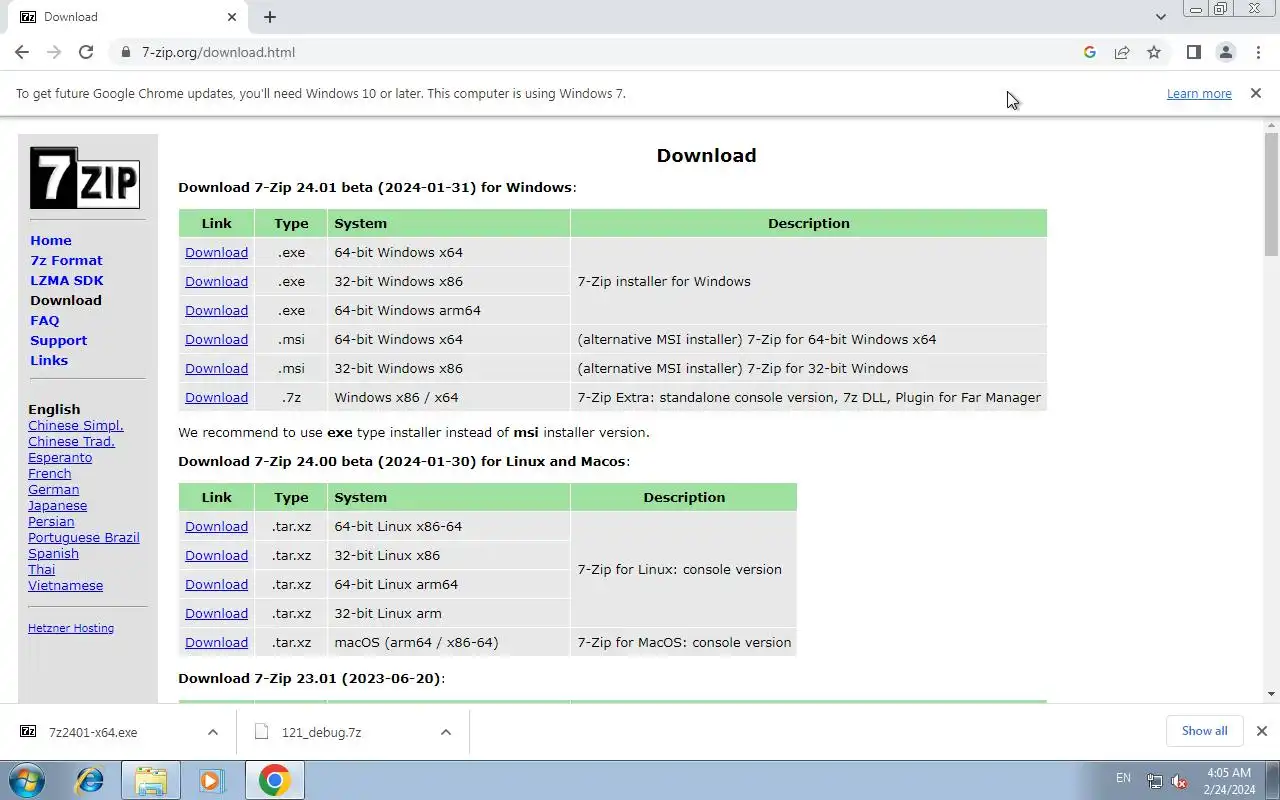The height and width of the screenshot is (800, 1280).
Task: Switch language to Chinese Trad.
Action: tap(72, 441)
